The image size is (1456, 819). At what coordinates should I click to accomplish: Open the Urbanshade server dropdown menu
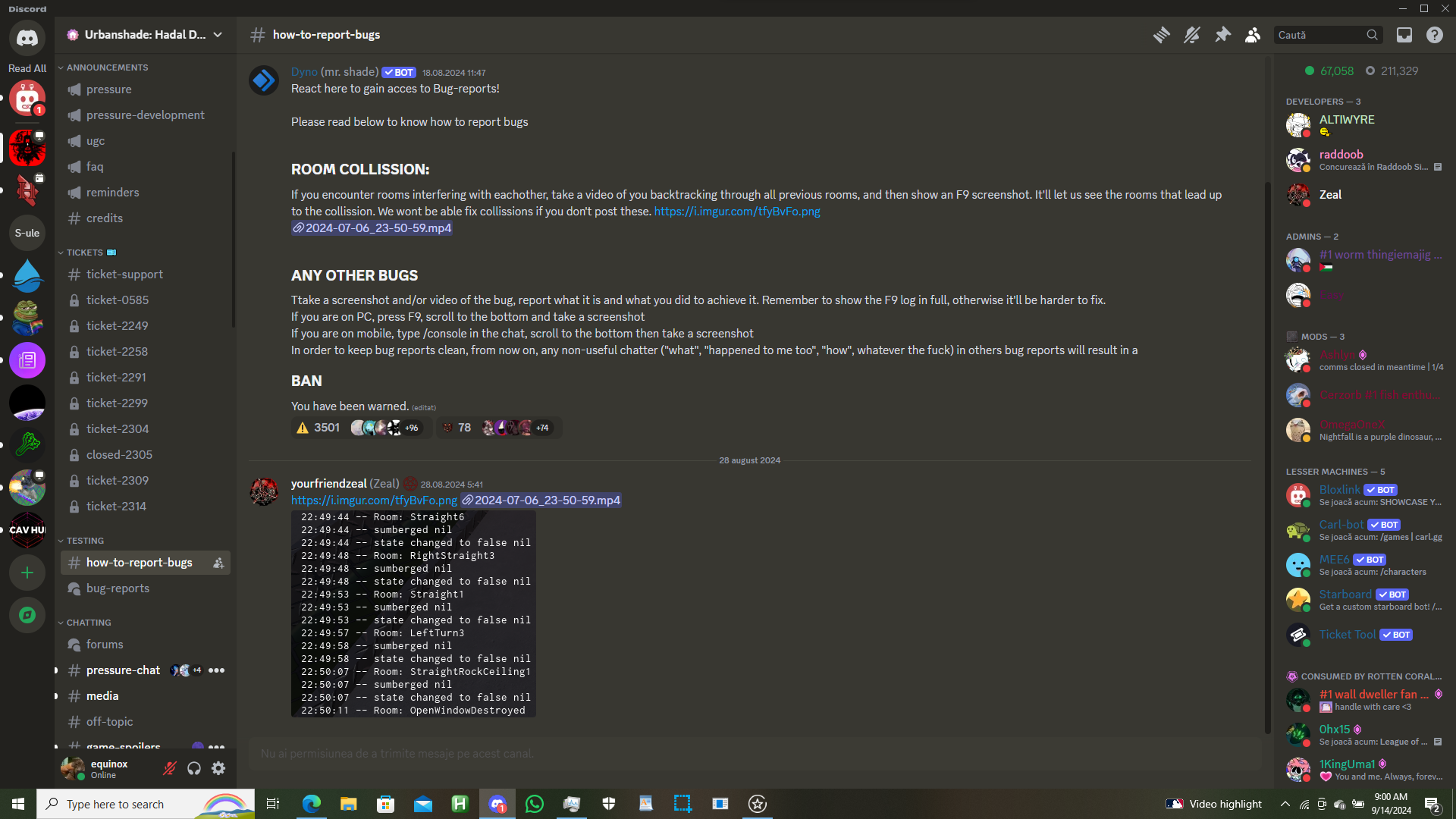144,35
